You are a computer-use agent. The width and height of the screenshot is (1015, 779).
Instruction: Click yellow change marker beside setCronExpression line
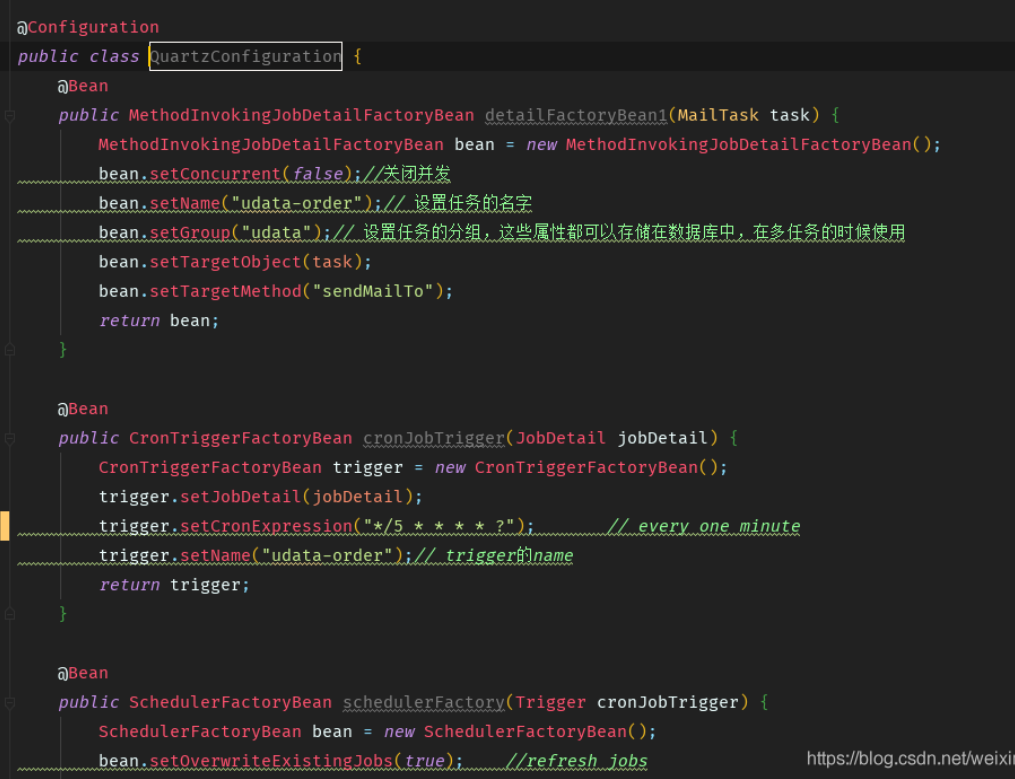pyautogui.click(x=5, y=526)
